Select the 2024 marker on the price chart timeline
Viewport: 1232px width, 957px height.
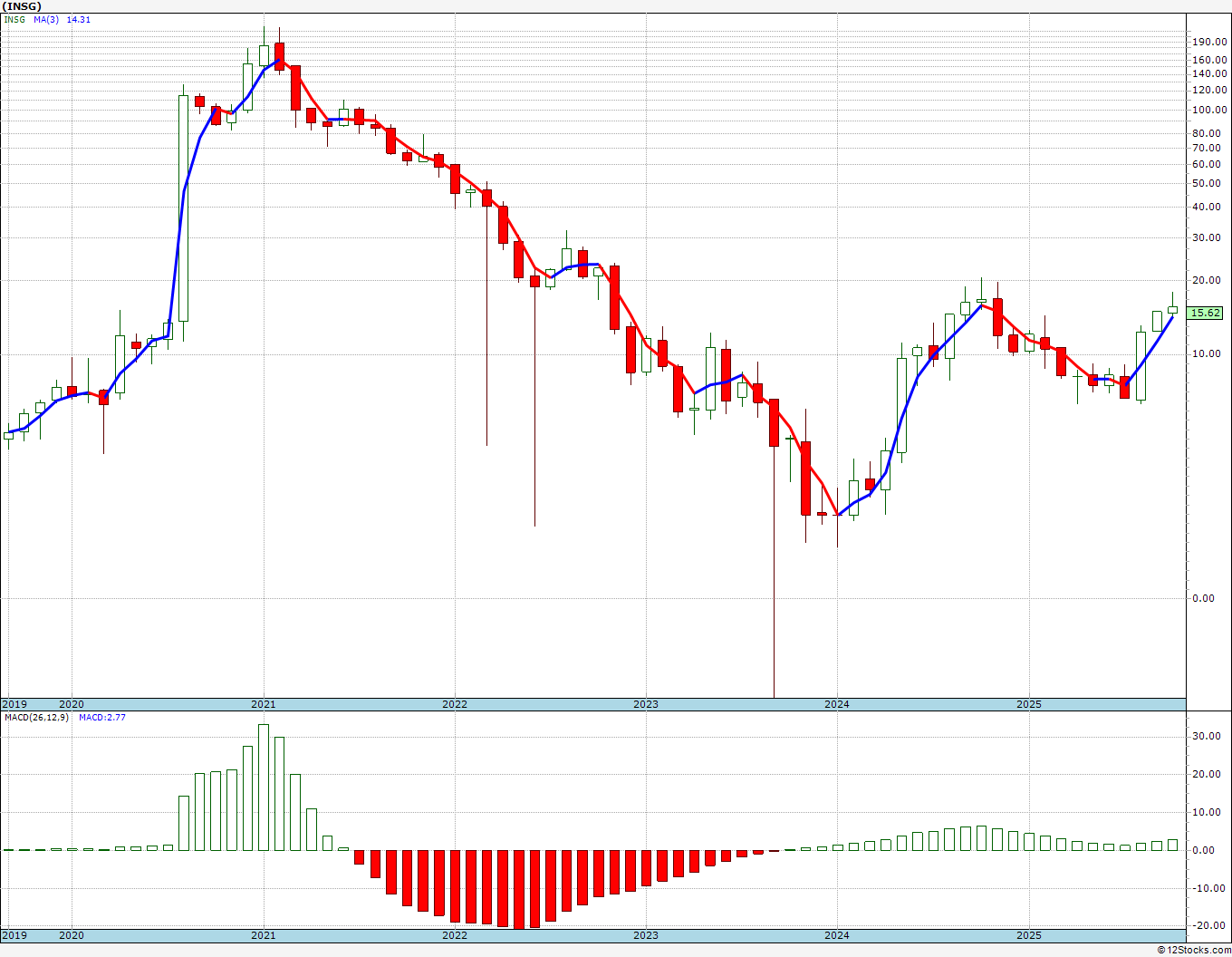click(837, 704)
